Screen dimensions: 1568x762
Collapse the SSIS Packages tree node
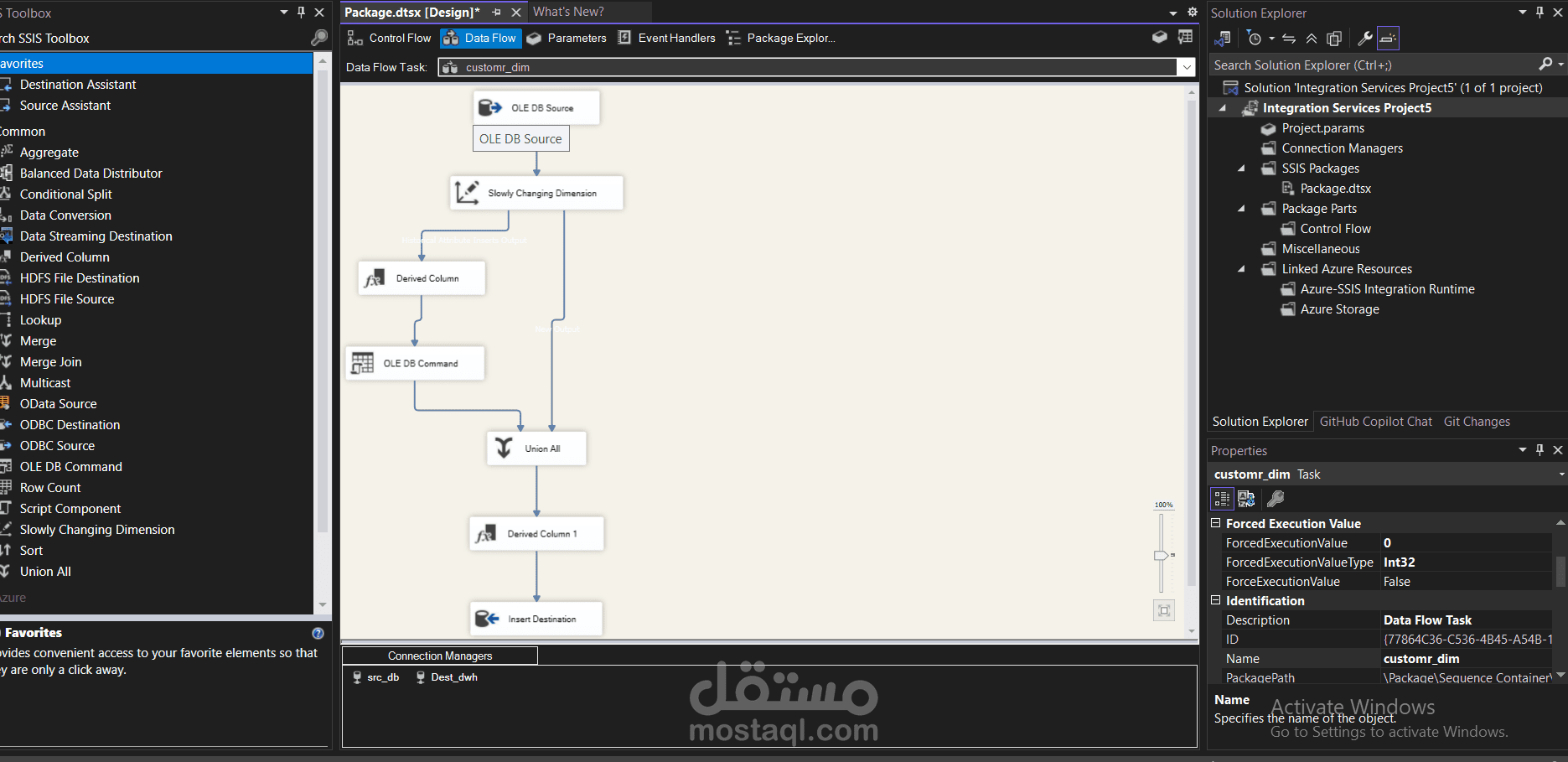[1242, 168]
